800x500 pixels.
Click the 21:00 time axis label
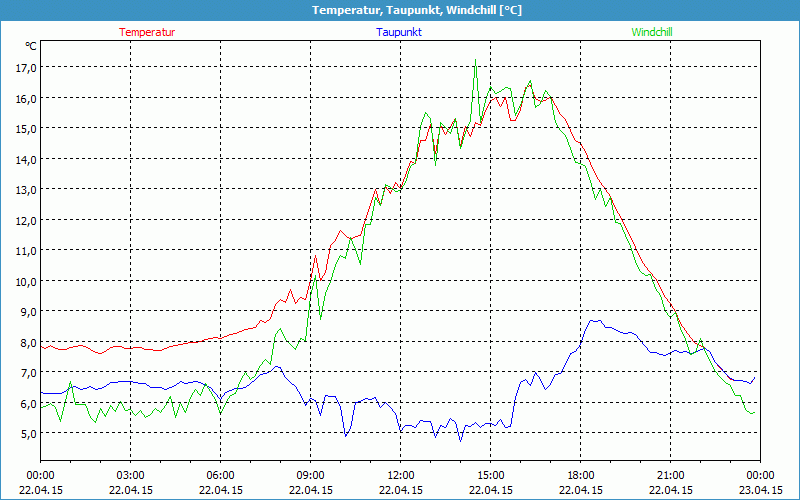coord(670,475)
